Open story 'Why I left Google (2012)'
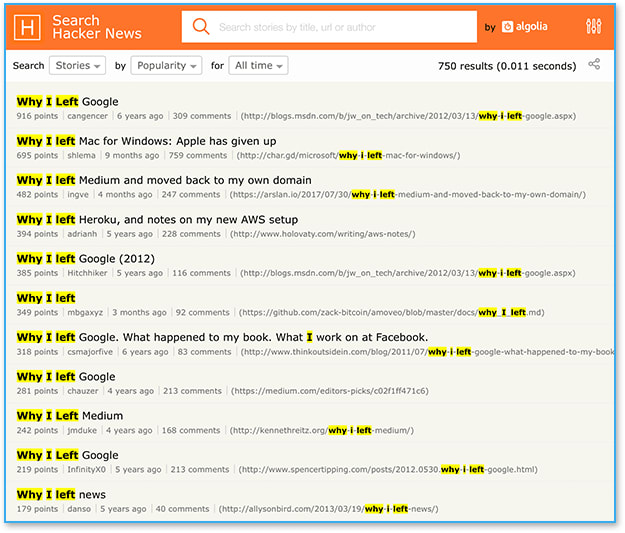625x533 pixels. 86,259
